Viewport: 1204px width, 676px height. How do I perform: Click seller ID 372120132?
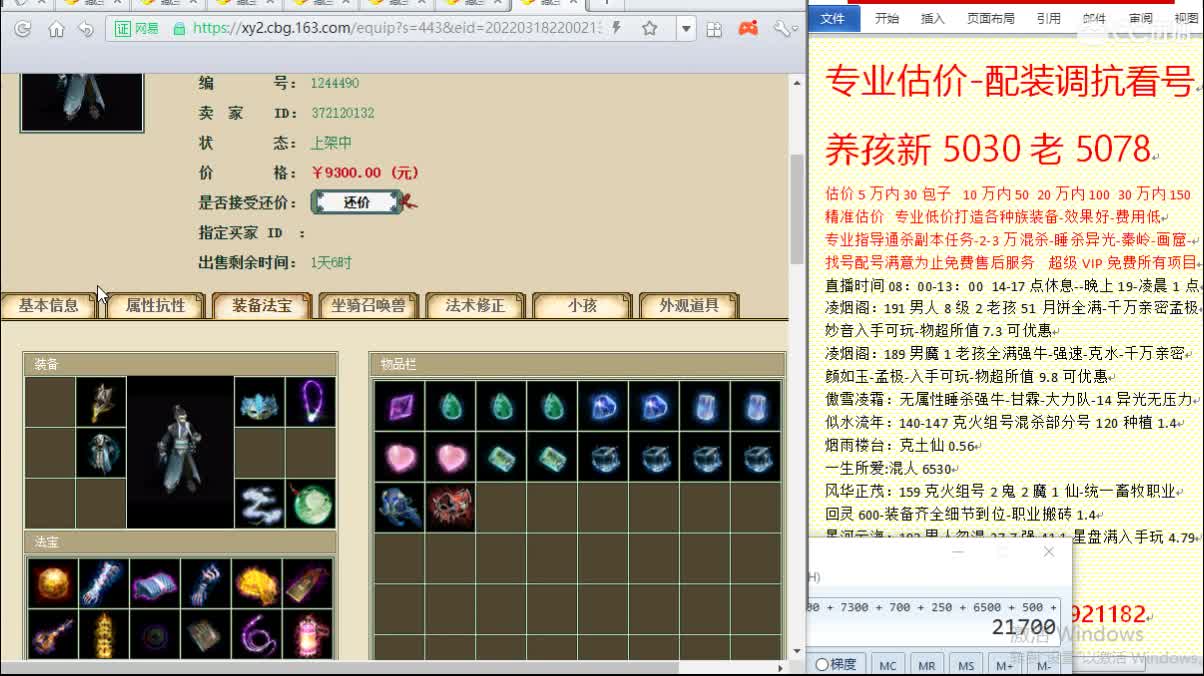coord(342,113)
